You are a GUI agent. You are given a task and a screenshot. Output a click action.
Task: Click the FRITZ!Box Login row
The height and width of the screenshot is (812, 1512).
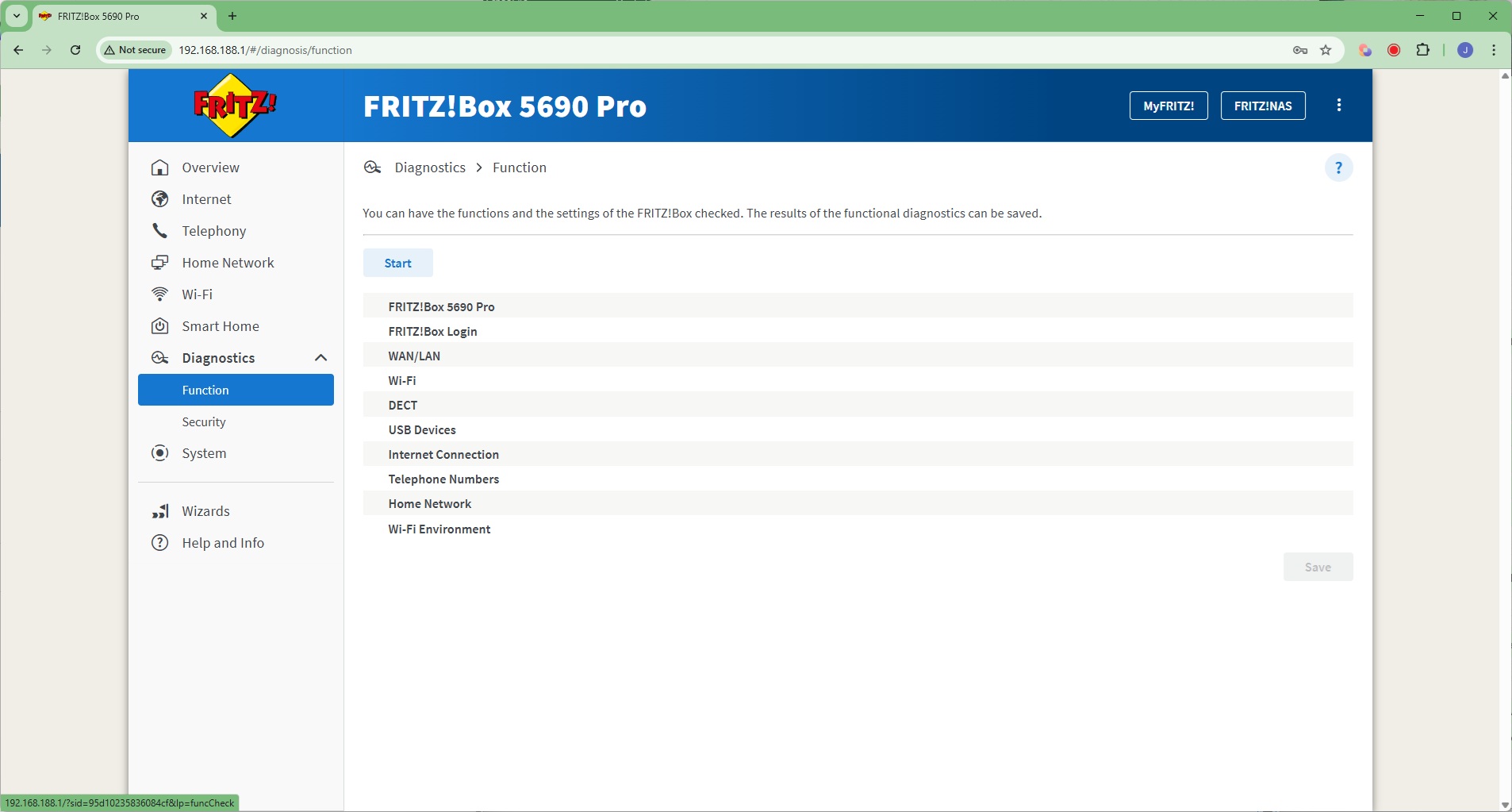tap(858, 331)
